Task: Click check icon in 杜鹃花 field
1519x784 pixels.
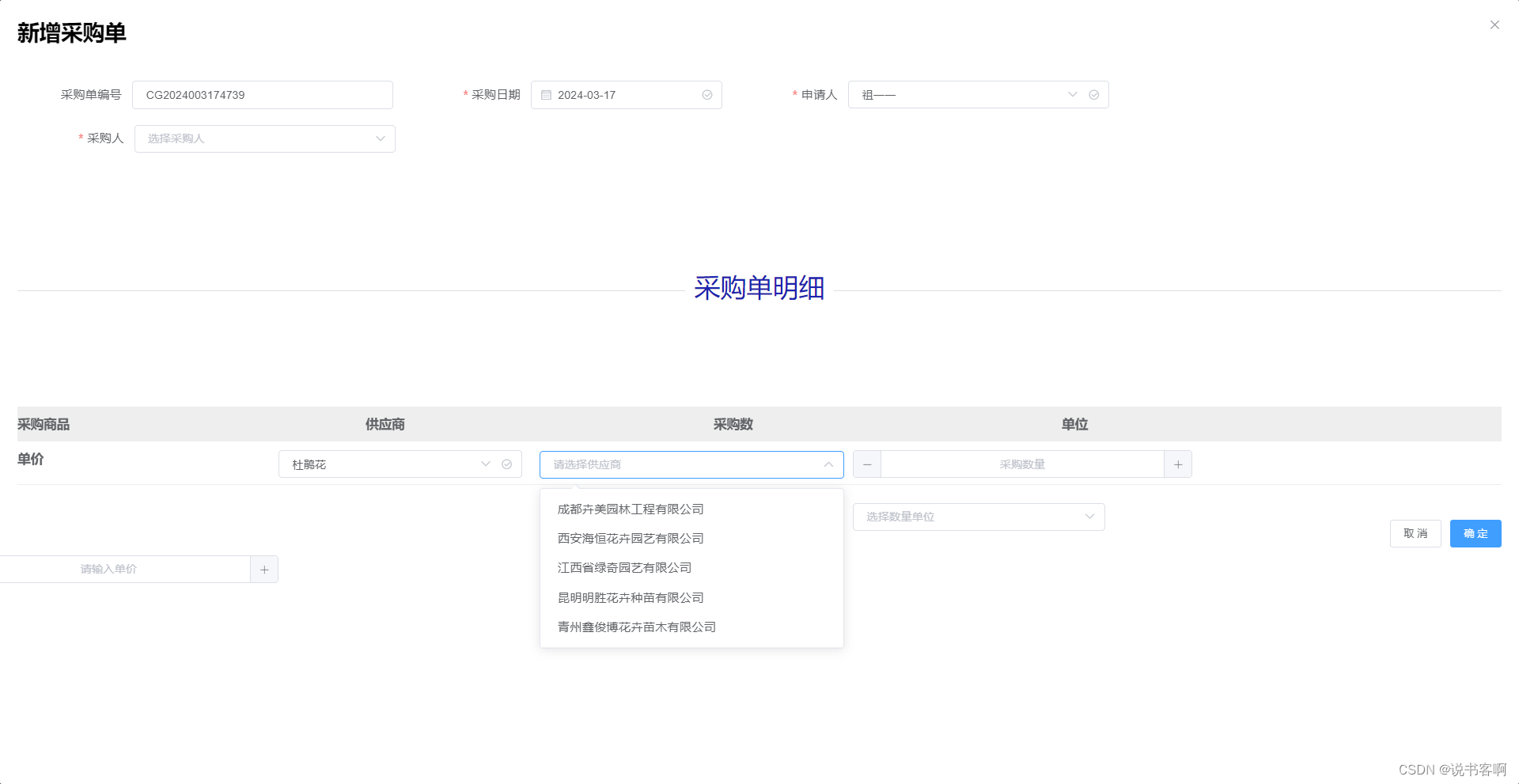Action: pos(507,464)
